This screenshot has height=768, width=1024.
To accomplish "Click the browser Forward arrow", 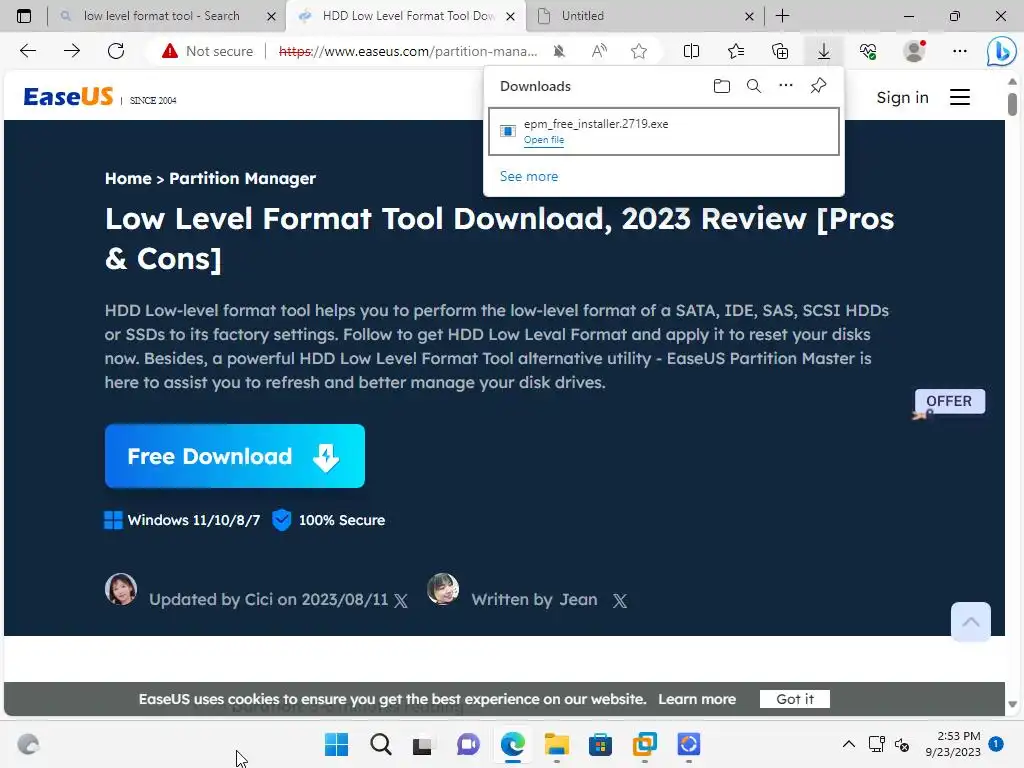I will tap(72, 51).
